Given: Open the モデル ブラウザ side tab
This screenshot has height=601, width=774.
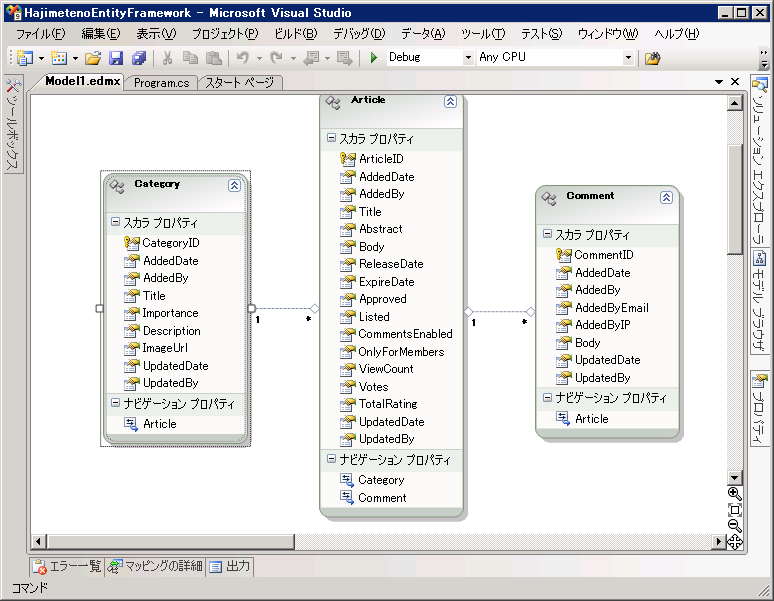Looking at the screenshot, I should [760, 301].
